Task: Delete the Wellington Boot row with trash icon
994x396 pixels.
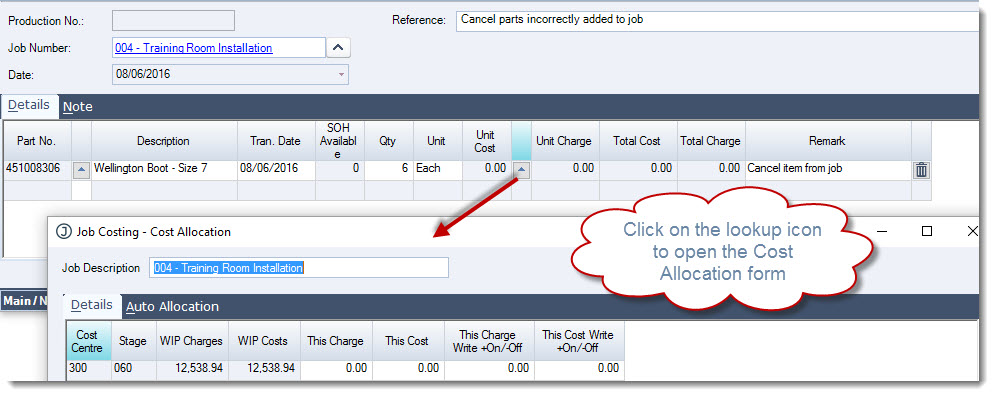Action: click(922, 170)
